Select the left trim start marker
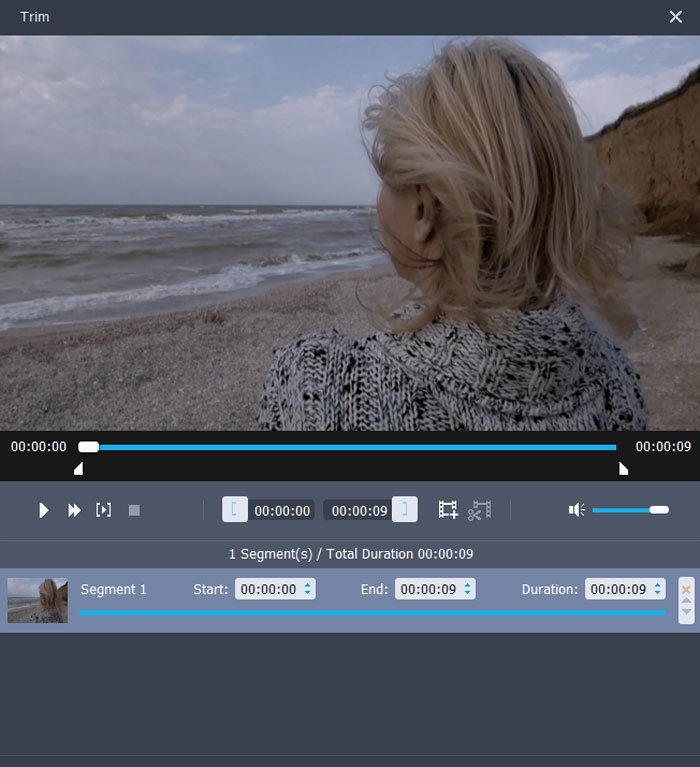Image resolution: width=700 pixels, height=767 pixels. (x=78, y=469)
